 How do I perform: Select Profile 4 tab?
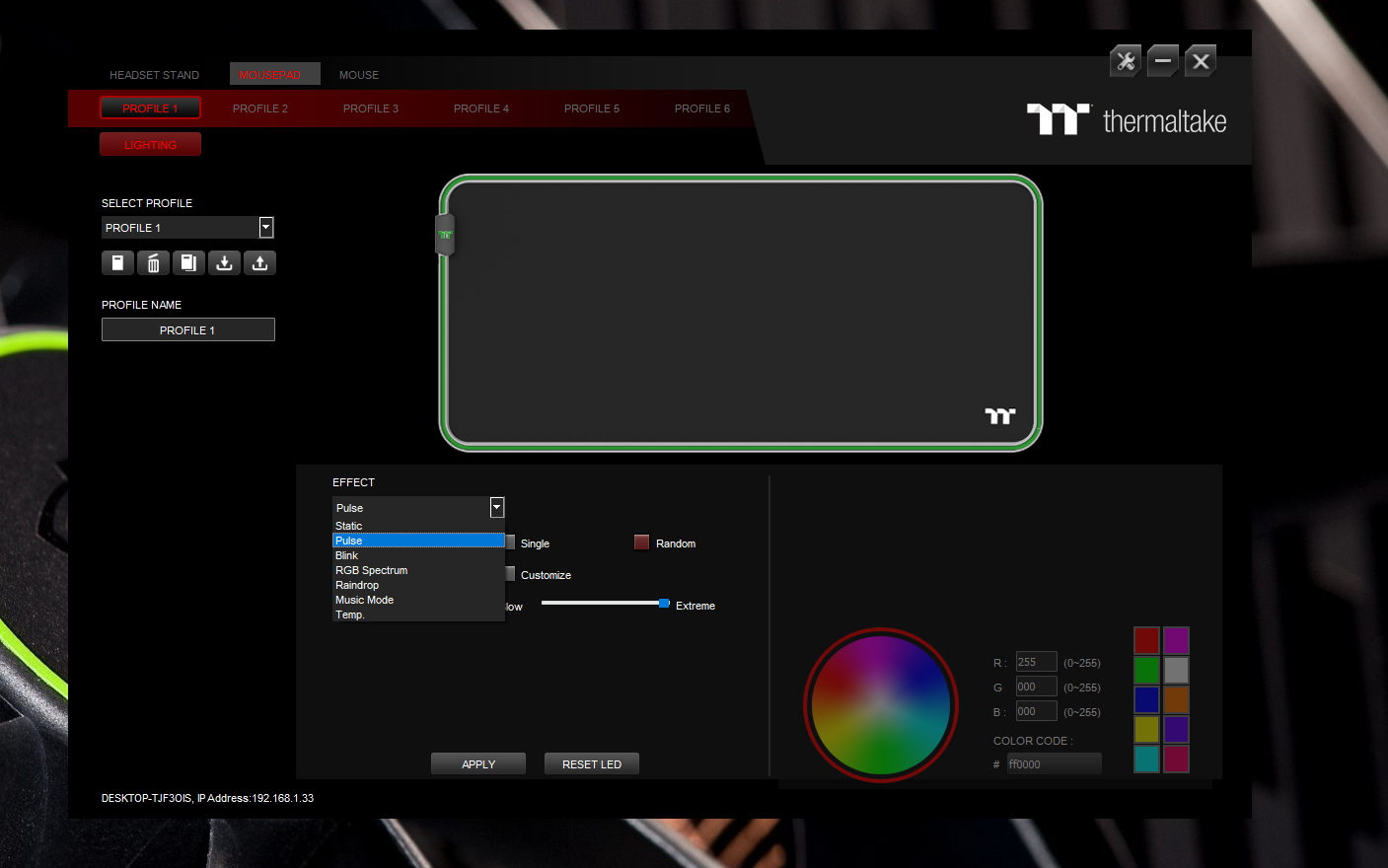[481, 108]
